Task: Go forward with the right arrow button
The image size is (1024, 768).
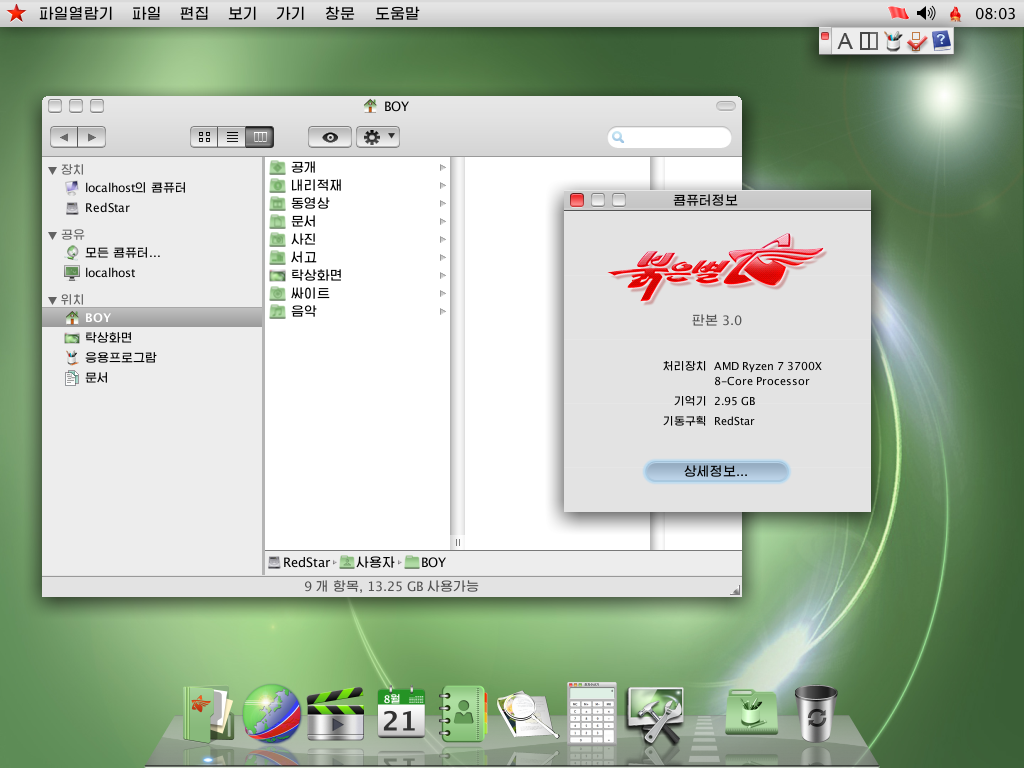Action: (92, 137)
